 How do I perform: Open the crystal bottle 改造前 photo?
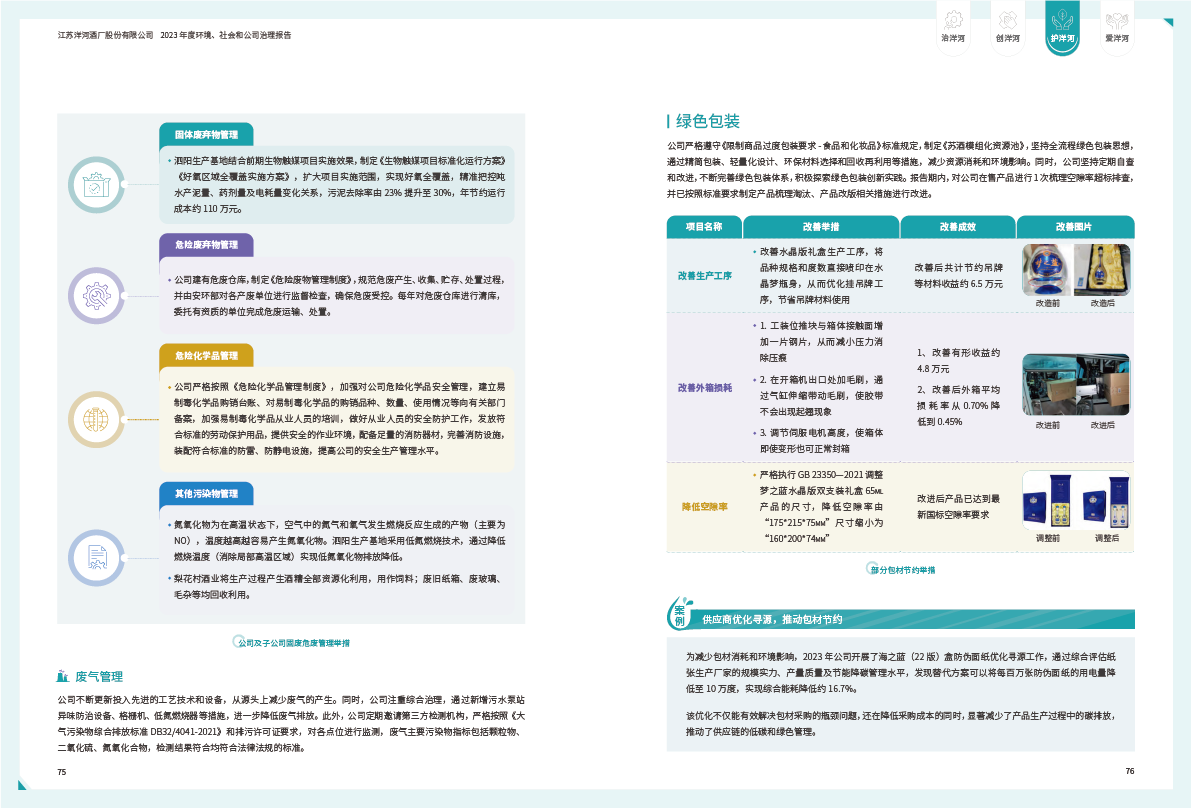(x=1046, y=270)
